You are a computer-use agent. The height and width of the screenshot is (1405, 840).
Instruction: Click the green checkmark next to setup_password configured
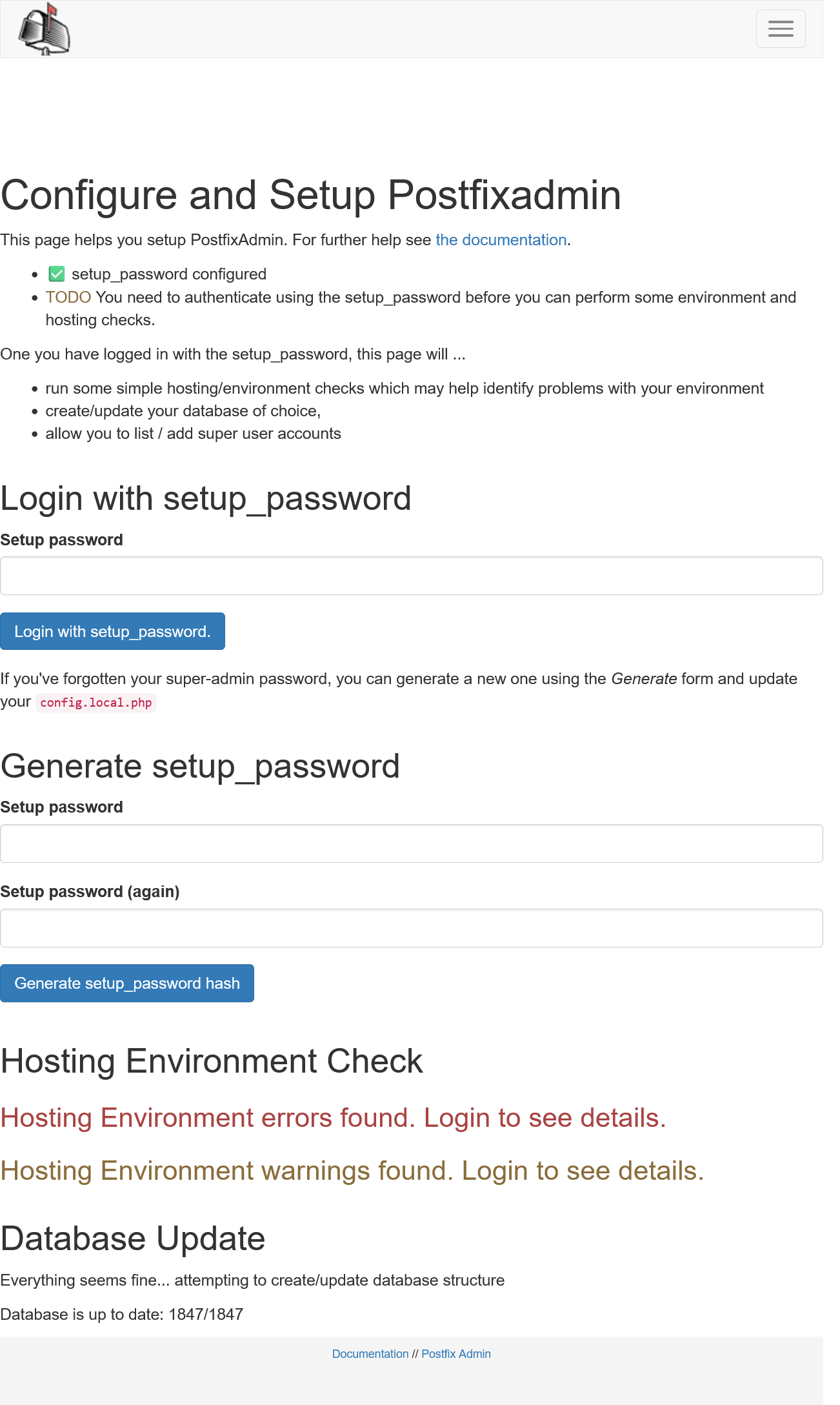tap(57, 274)
